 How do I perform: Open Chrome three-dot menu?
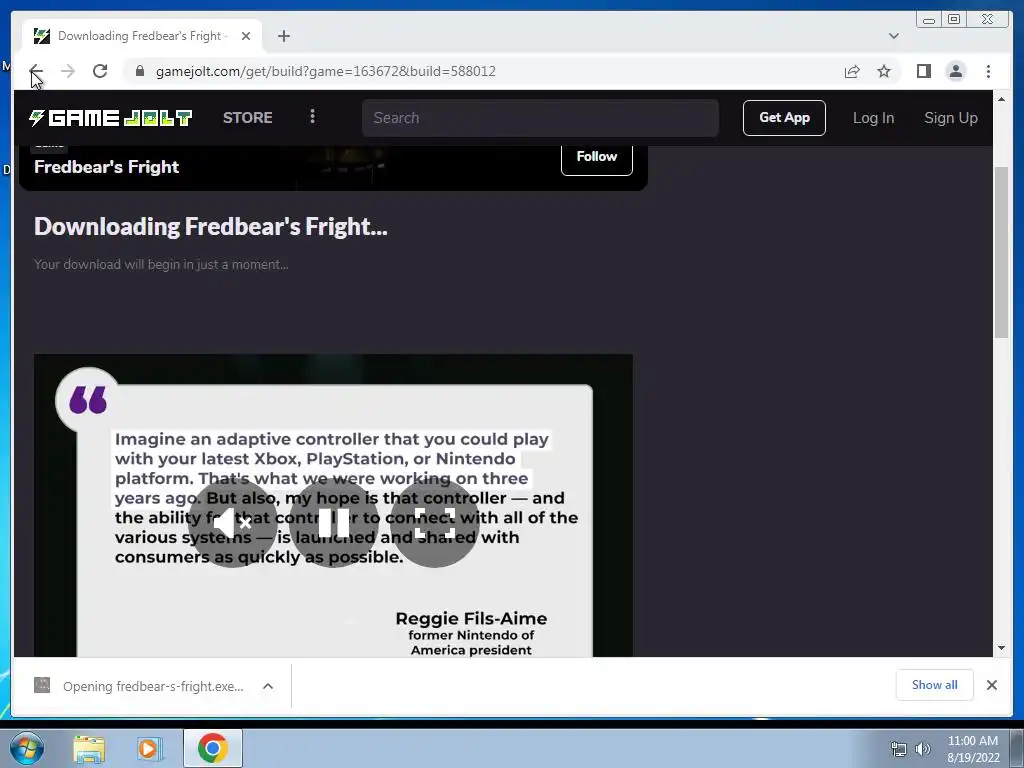pos(988,71)
